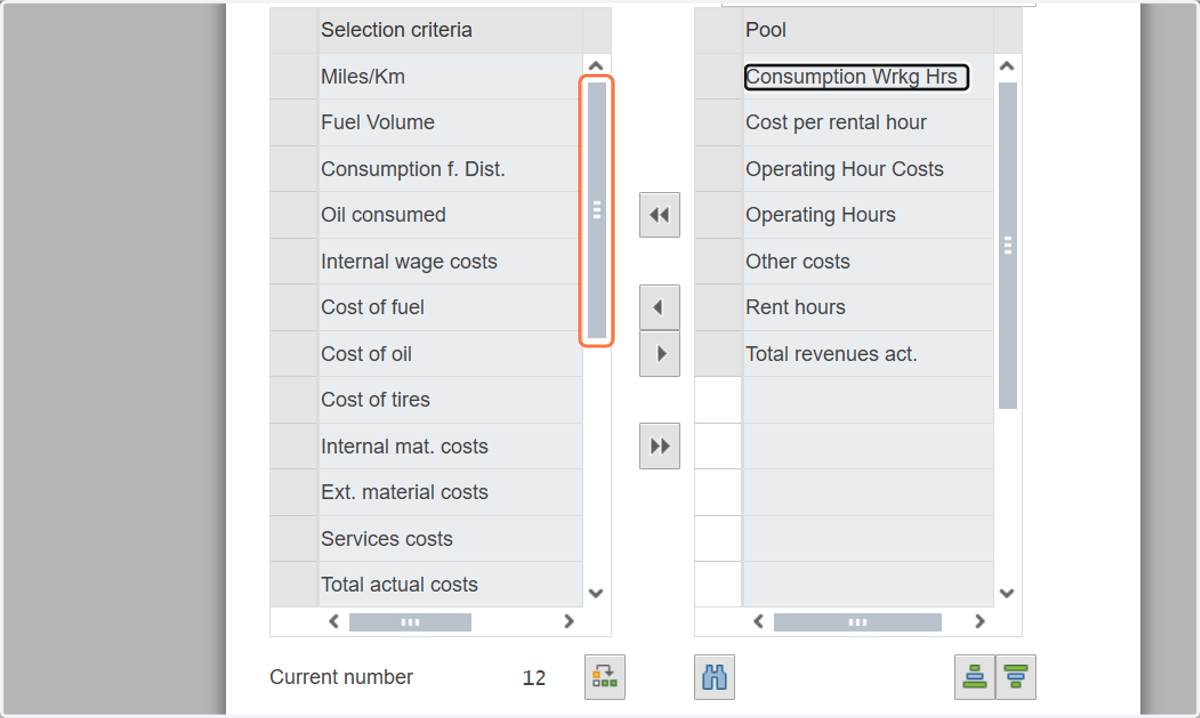Click scroll-left arrow under Selection criteria list
This screenshot has height=718, width=1200.
click(334, 621)
